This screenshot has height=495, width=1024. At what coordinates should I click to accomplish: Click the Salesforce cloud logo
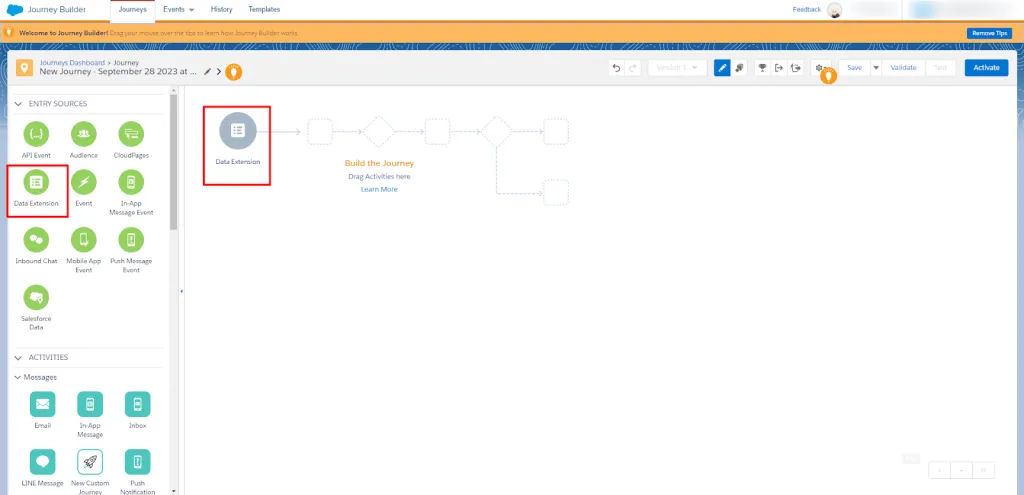pos(15,10)
